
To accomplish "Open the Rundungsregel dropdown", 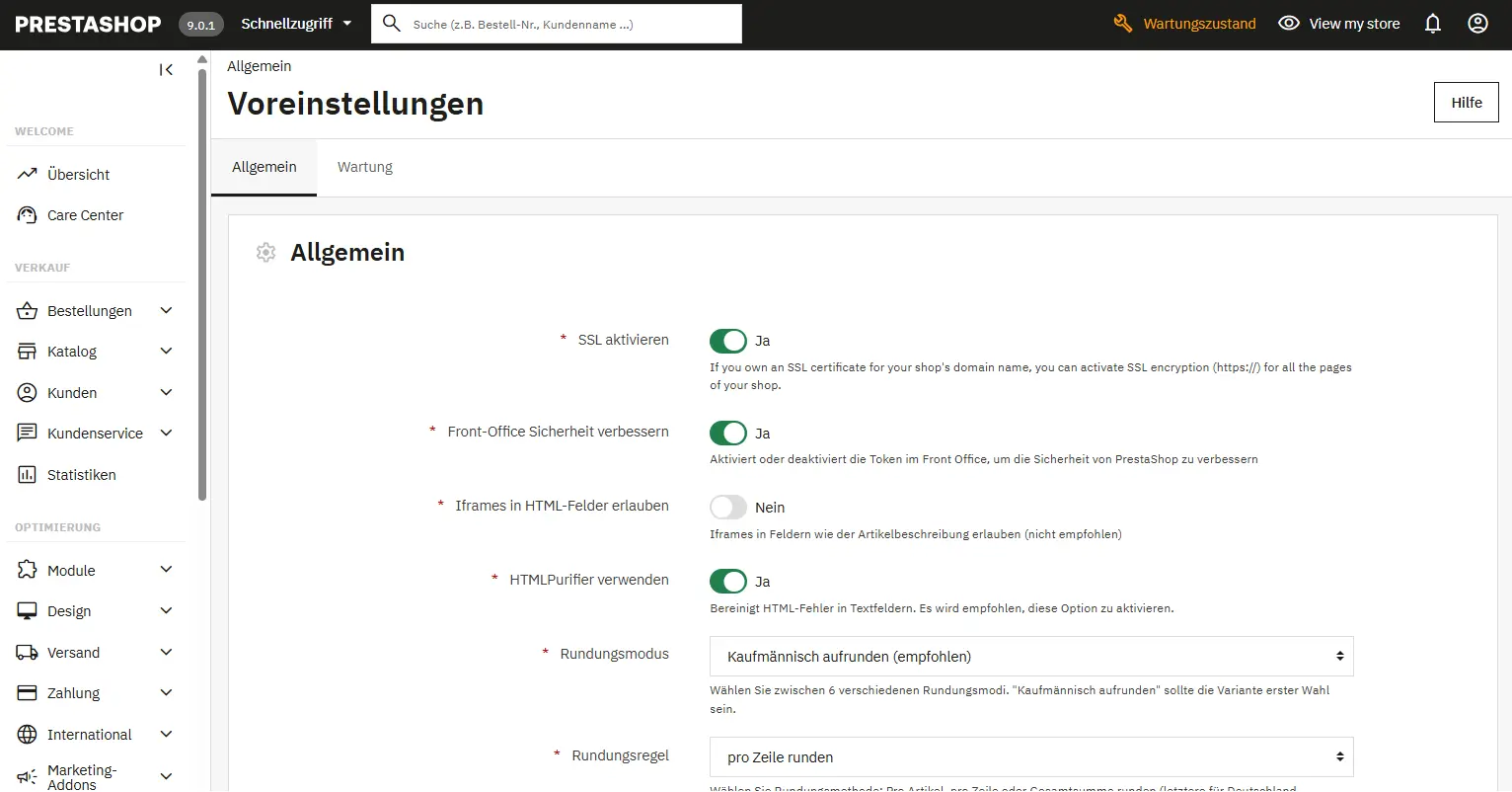I will pyautogui.click(x=1031, y=757).
